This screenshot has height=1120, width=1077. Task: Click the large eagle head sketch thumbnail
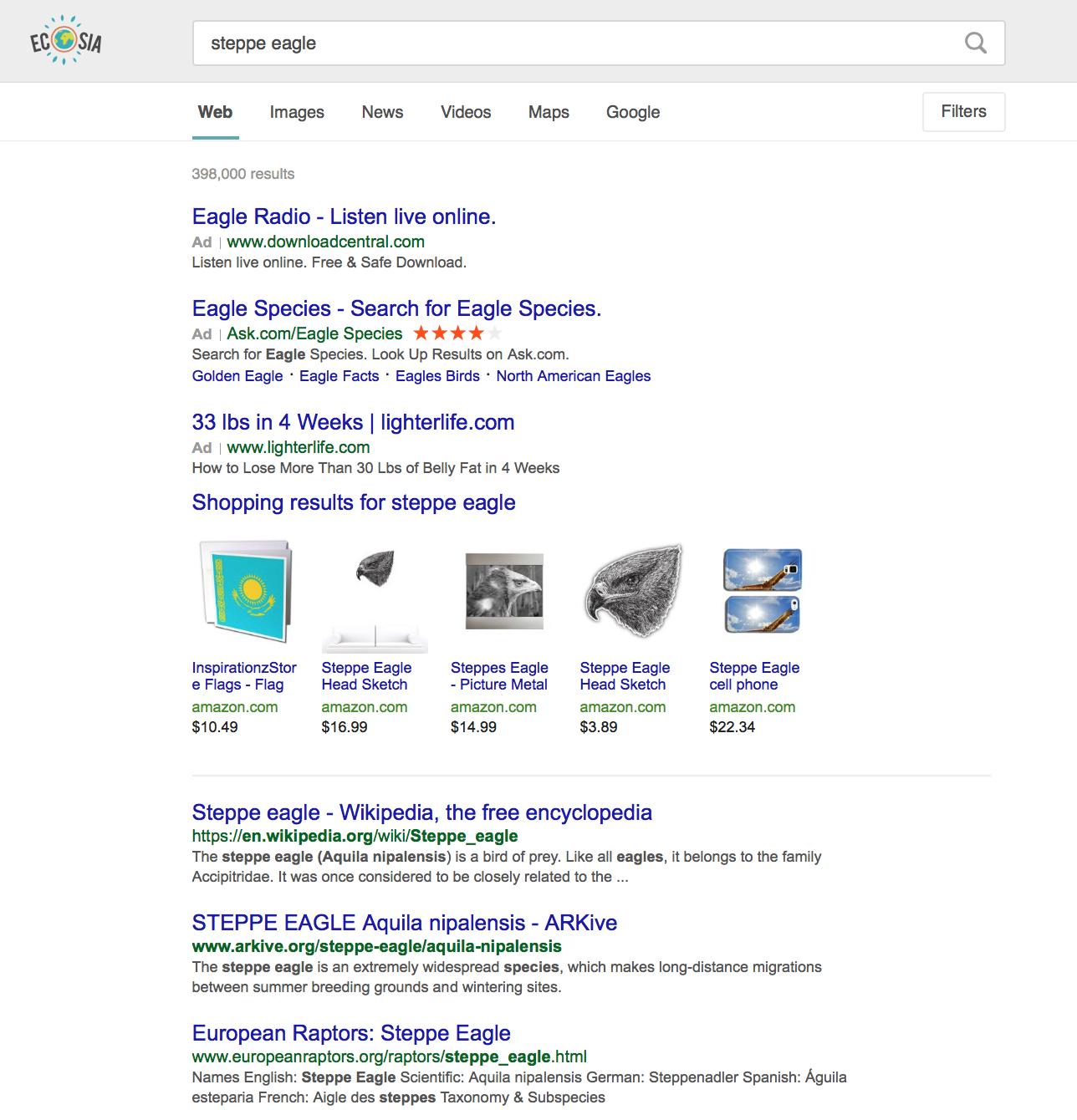tap(633, 591)
